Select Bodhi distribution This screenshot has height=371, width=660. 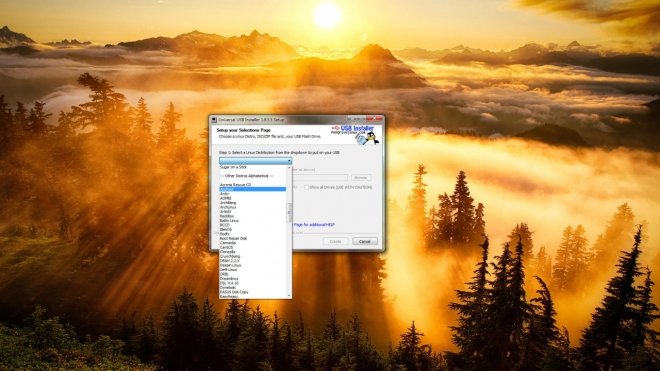point(224,234)
